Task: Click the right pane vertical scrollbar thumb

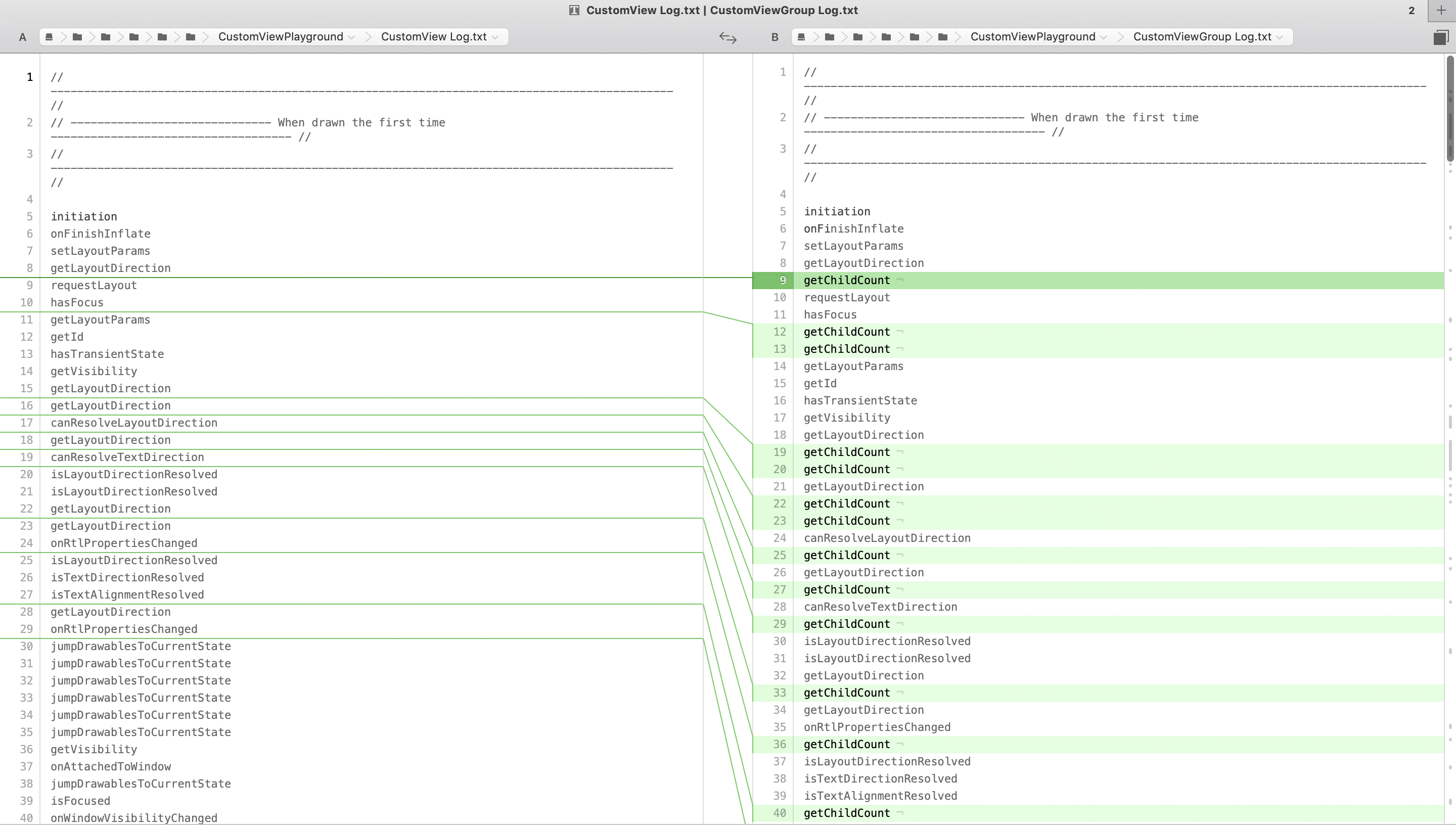Action: coord(1450,108)
